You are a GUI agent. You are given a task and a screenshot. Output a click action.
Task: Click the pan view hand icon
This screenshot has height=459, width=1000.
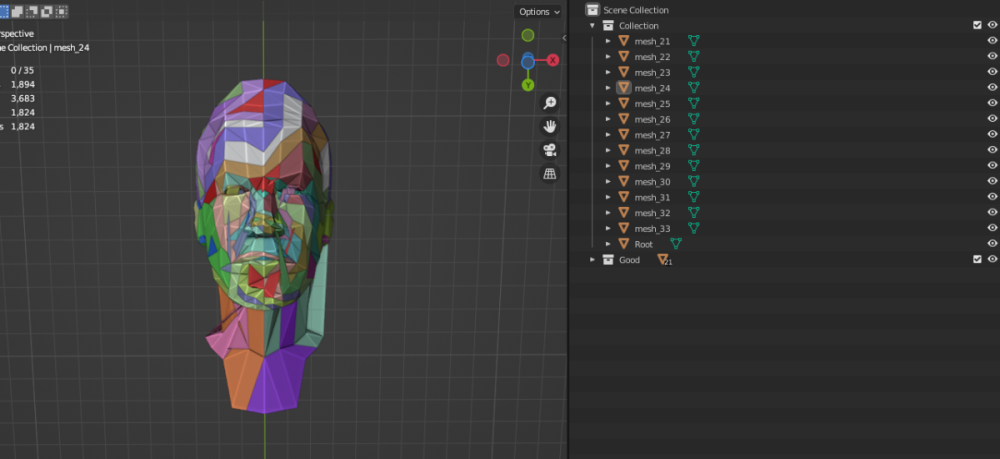[x=549, y=126]
